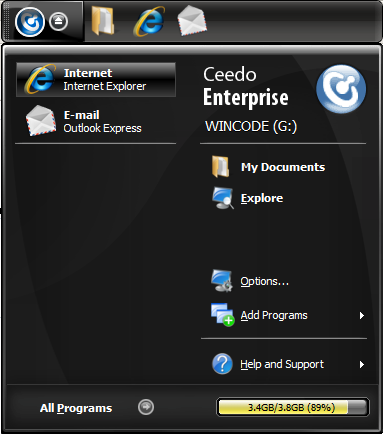Select the Explore menu item label
Viewport: 383px width, 434px height.
point(262,198)
